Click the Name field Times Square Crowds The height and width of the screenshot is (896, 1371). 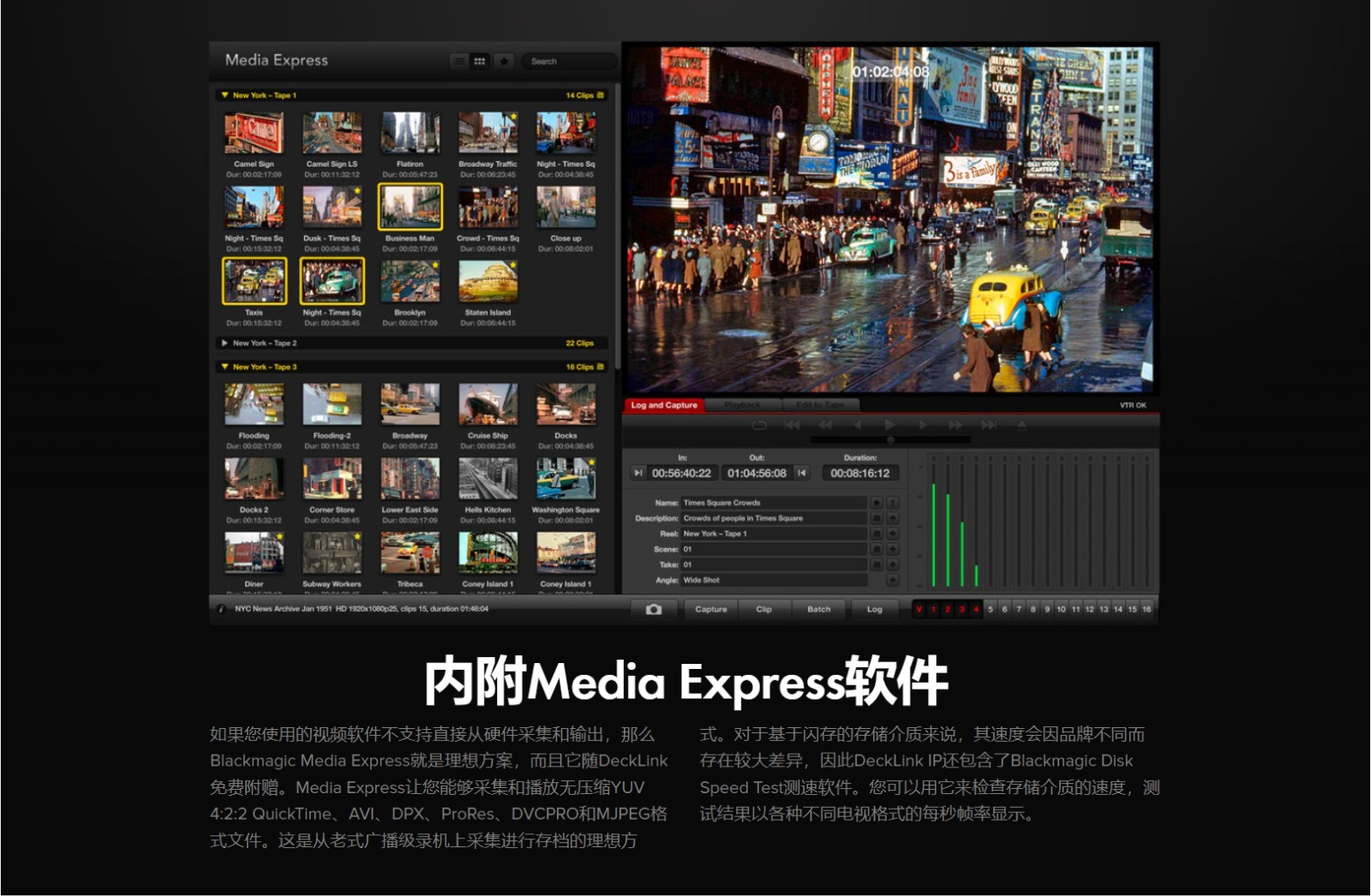(x=774, y=503)
